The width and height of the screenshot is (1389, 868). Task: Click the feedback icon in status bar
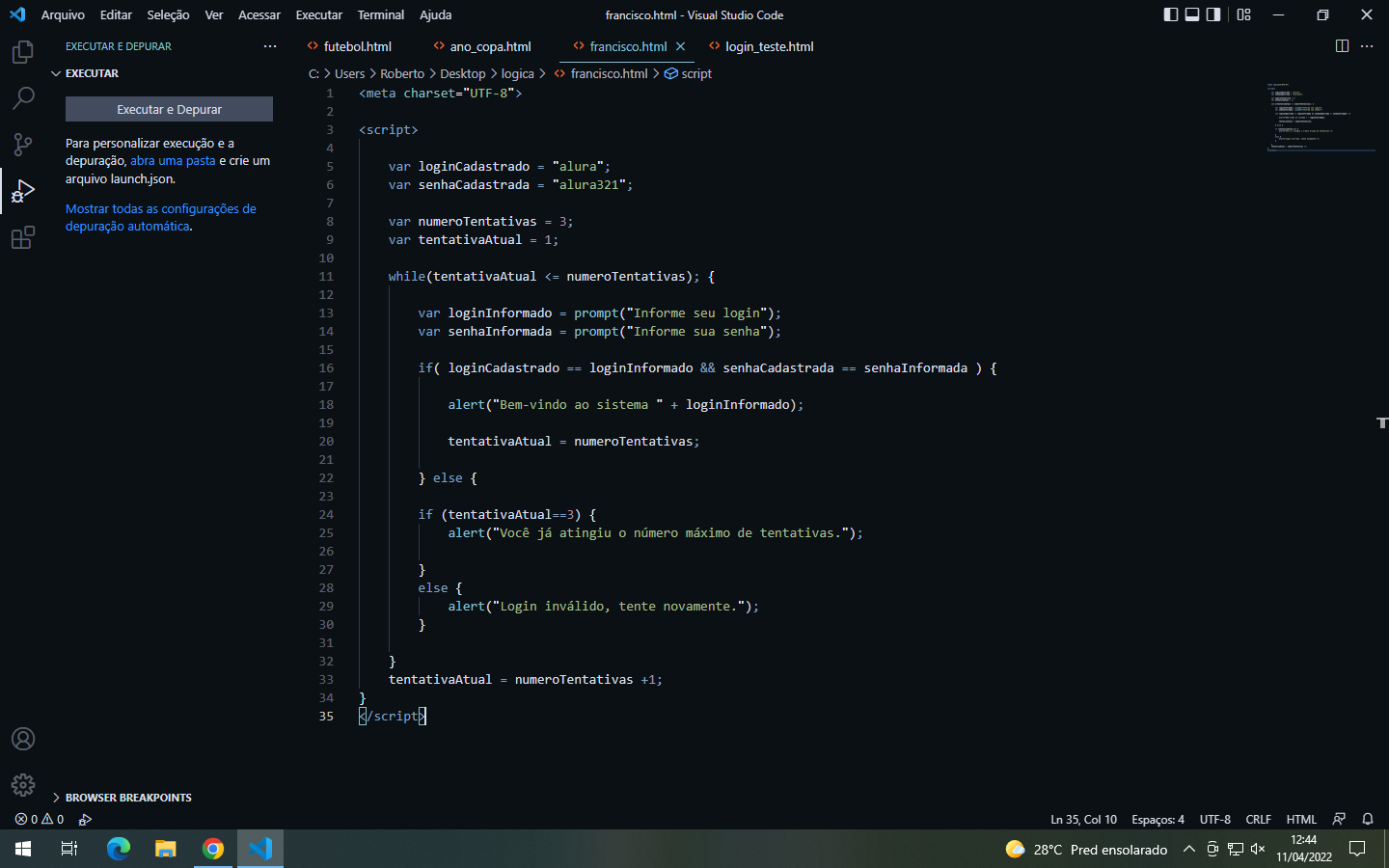click(x=1339, y=819)
